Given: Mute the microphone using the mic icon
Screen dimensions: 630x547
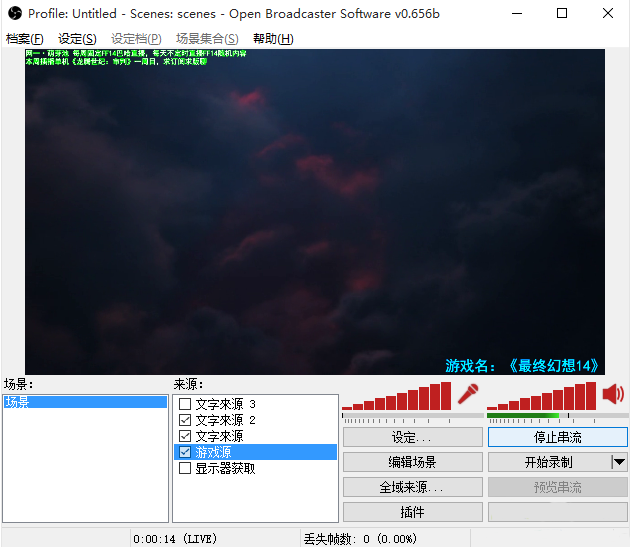Looking at the screenshot, I should point(468,394).
